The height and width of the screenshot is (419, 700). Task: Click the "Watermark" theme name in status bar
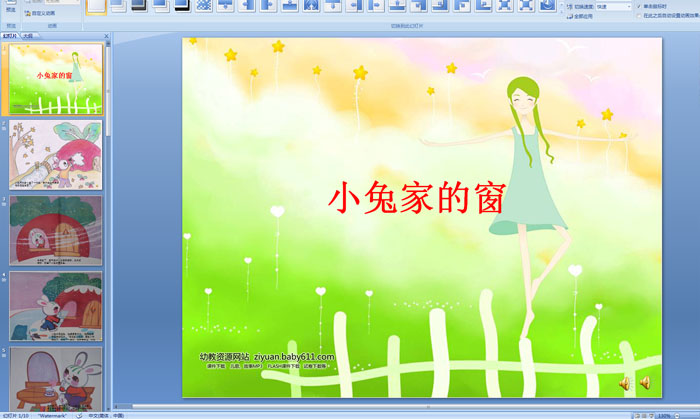coord(52,415)
